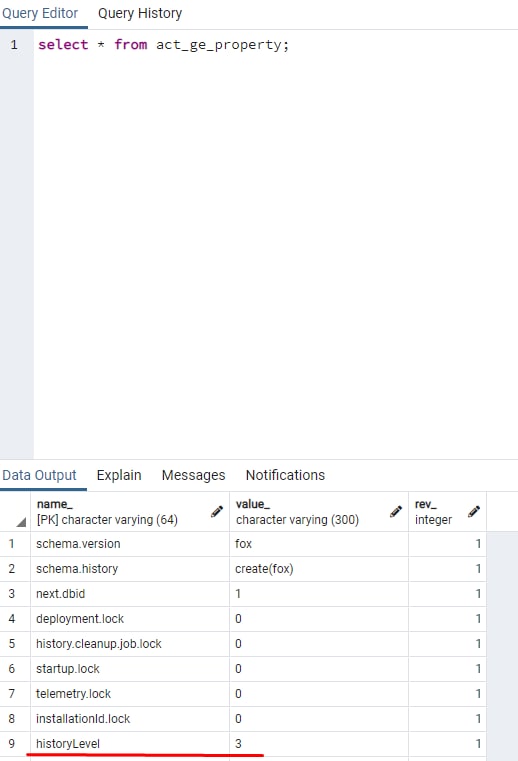
Task: Select the 'next.dbid' cell
Action: pos(130,594)
